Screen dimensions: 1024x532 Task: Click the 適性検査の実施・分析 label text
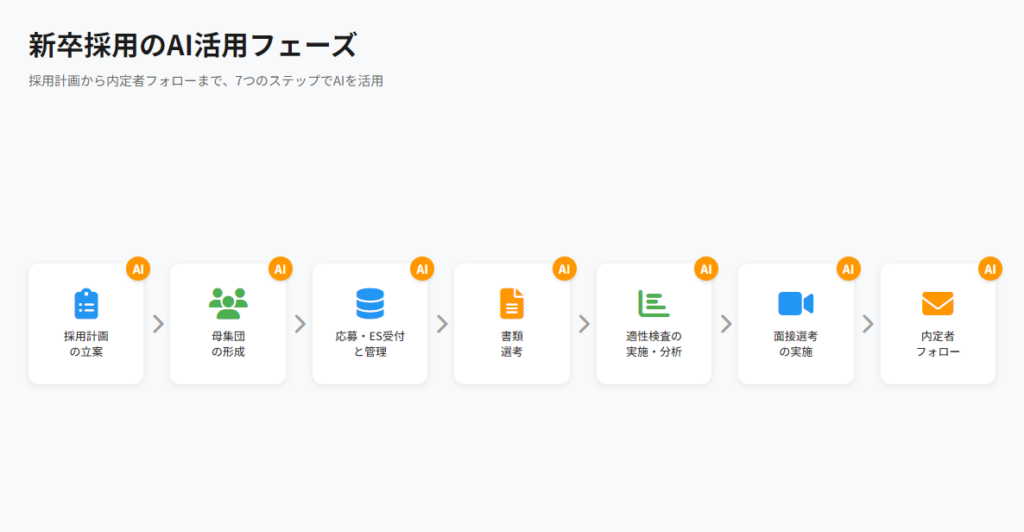click(x=654, y=344)
